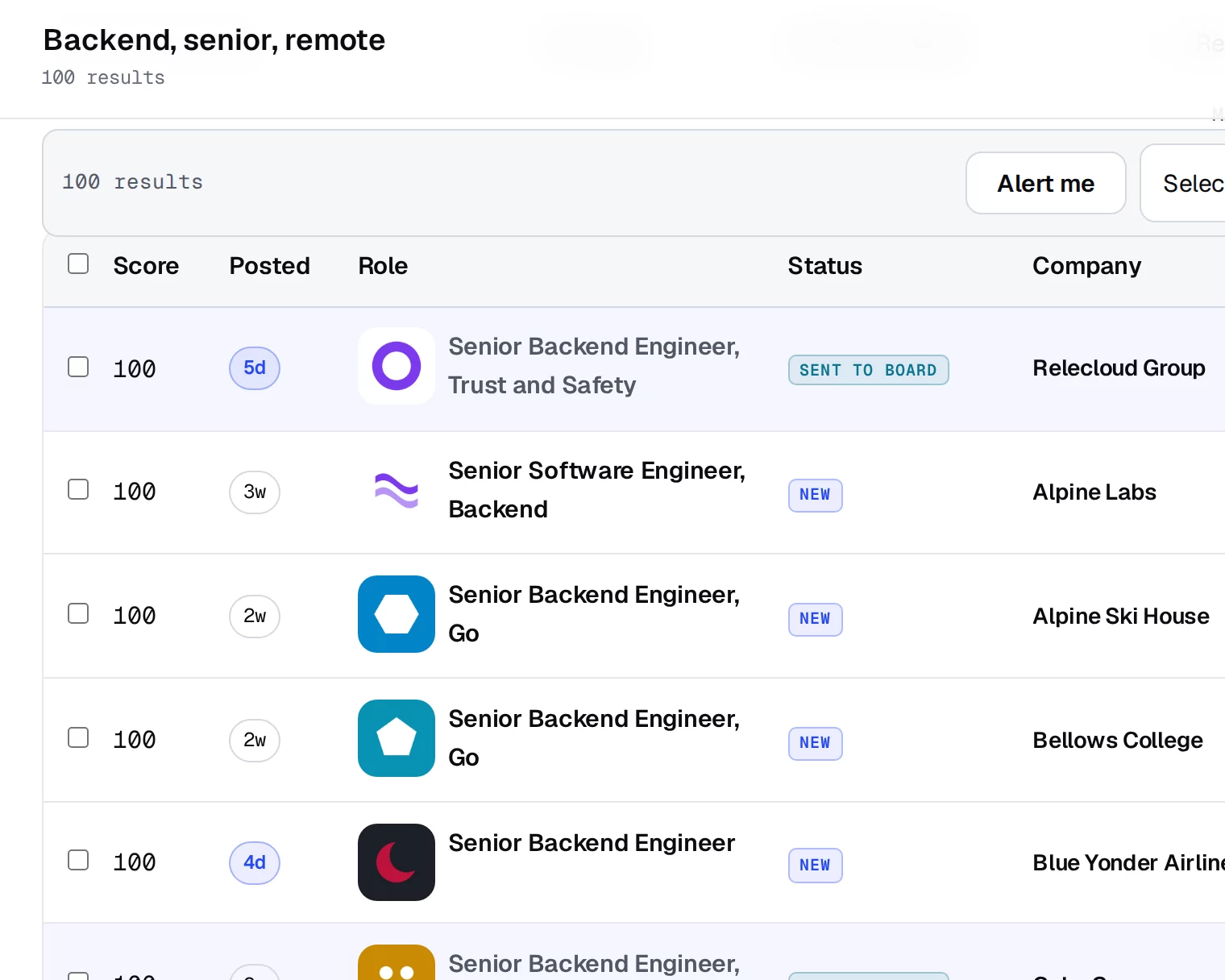Viewport: 1225px width, 980px height.
Task: Click the NEW badge for Alpine Ski House
Action: 816,619
